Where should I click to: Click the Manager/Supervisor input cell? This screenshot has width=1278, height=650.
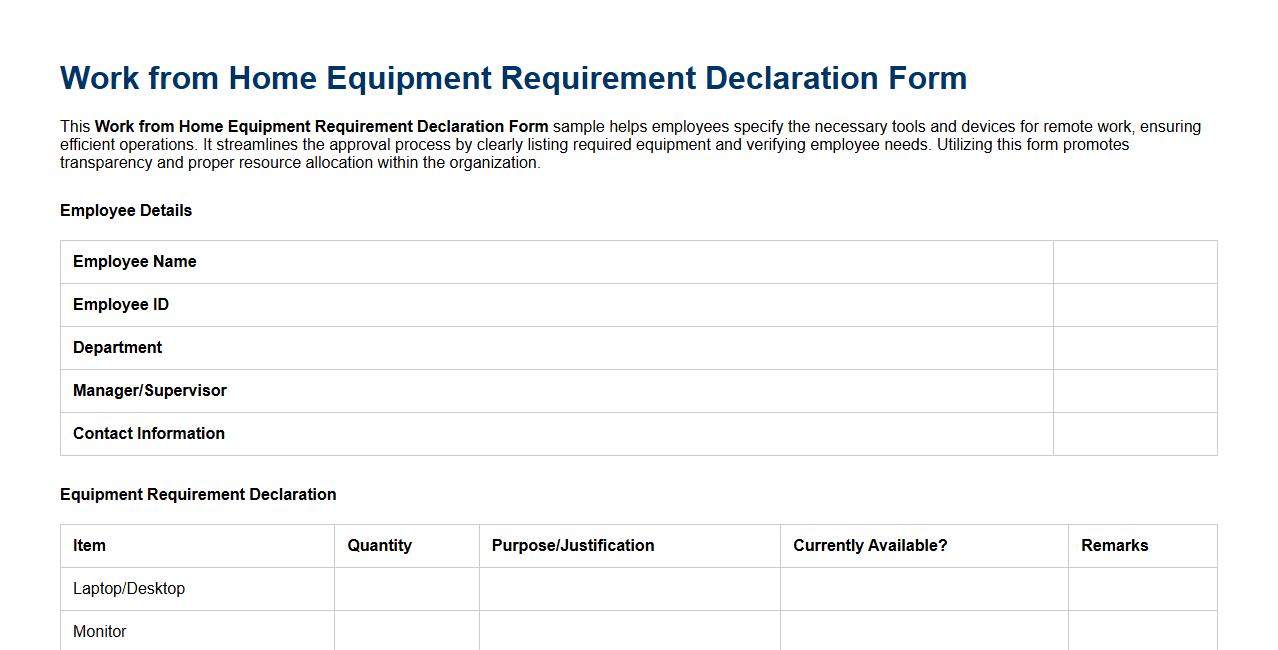point(1134,390)
